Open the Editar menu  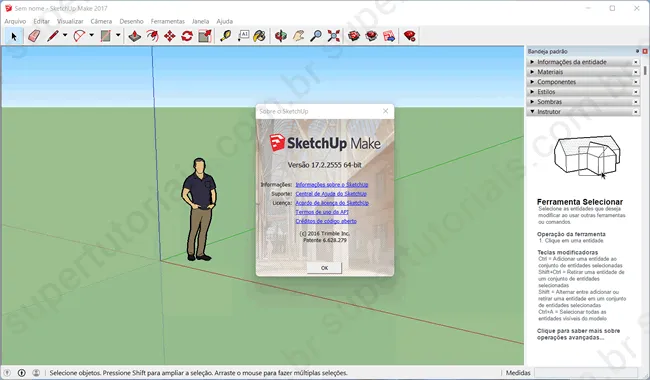click(41, 21)
